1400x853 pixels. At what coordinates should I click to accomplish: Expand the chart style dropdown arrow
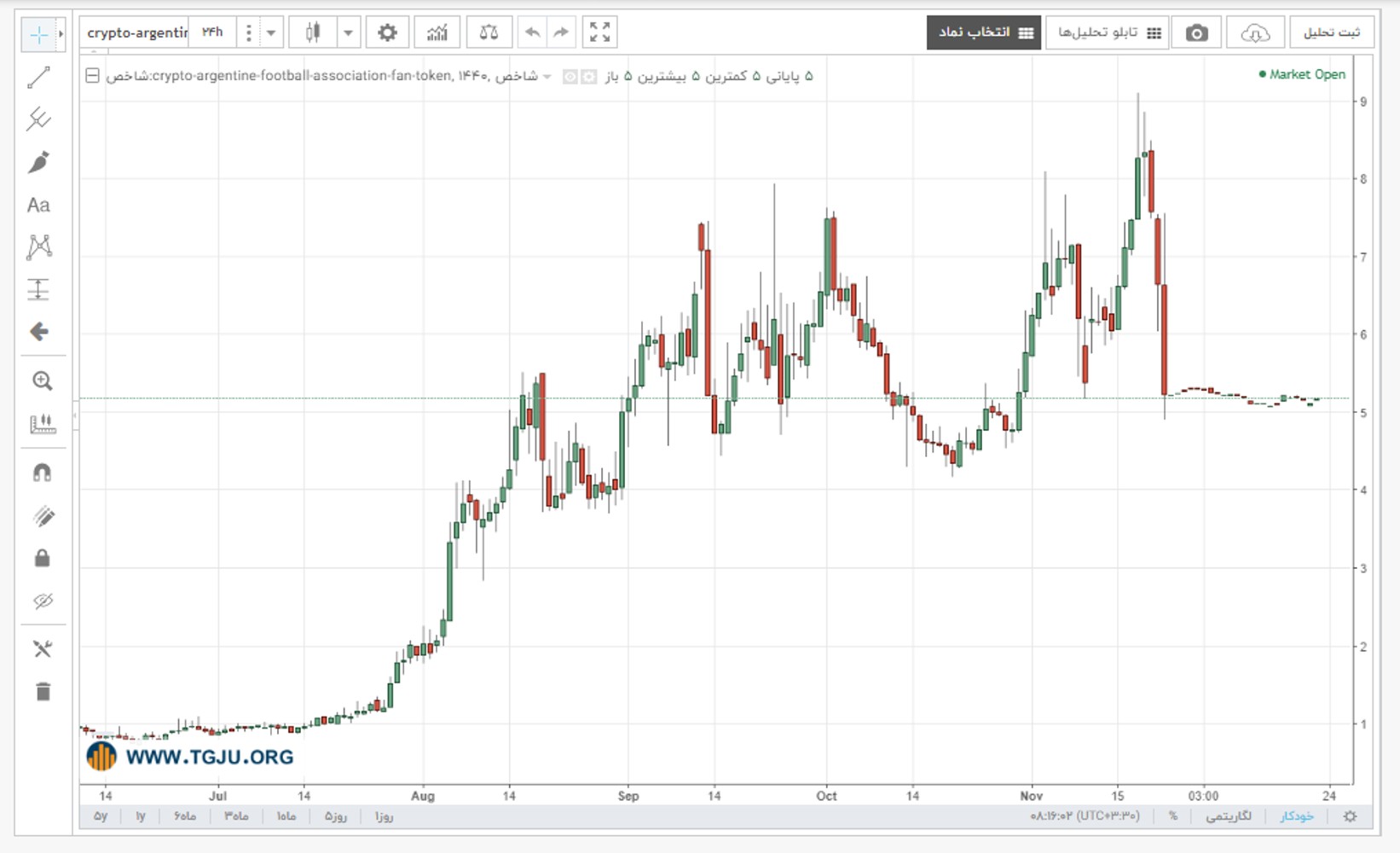[348, 33]
